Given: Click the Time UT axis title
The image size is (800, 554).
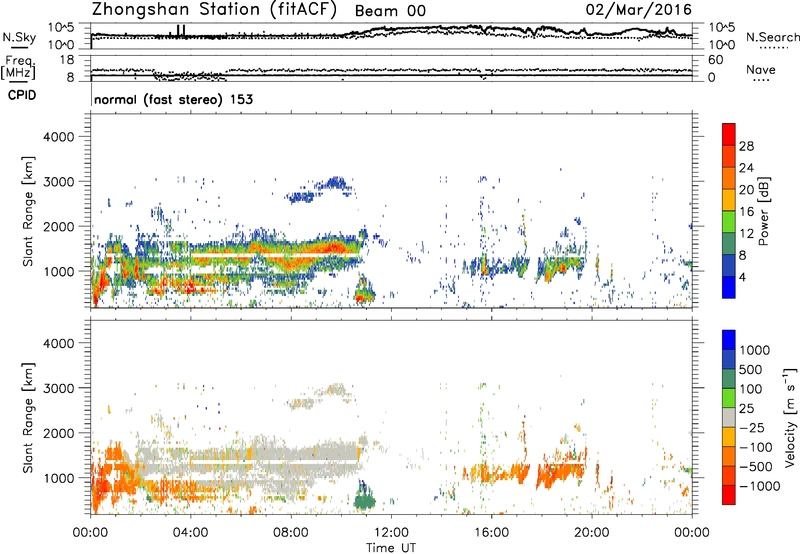Looking at the screenshot, I should point(391,548).
